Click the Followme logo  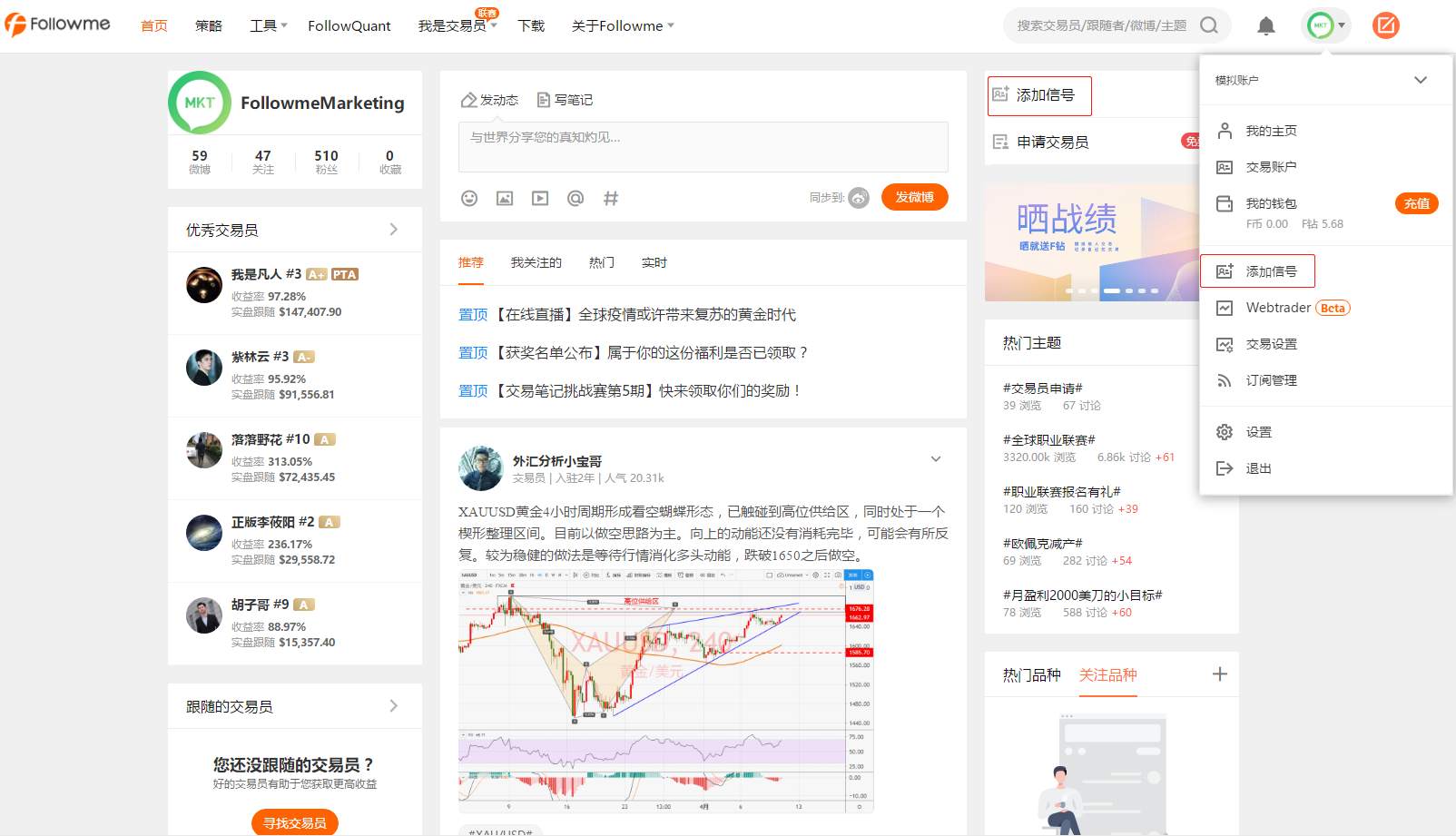tap(57, 25)
